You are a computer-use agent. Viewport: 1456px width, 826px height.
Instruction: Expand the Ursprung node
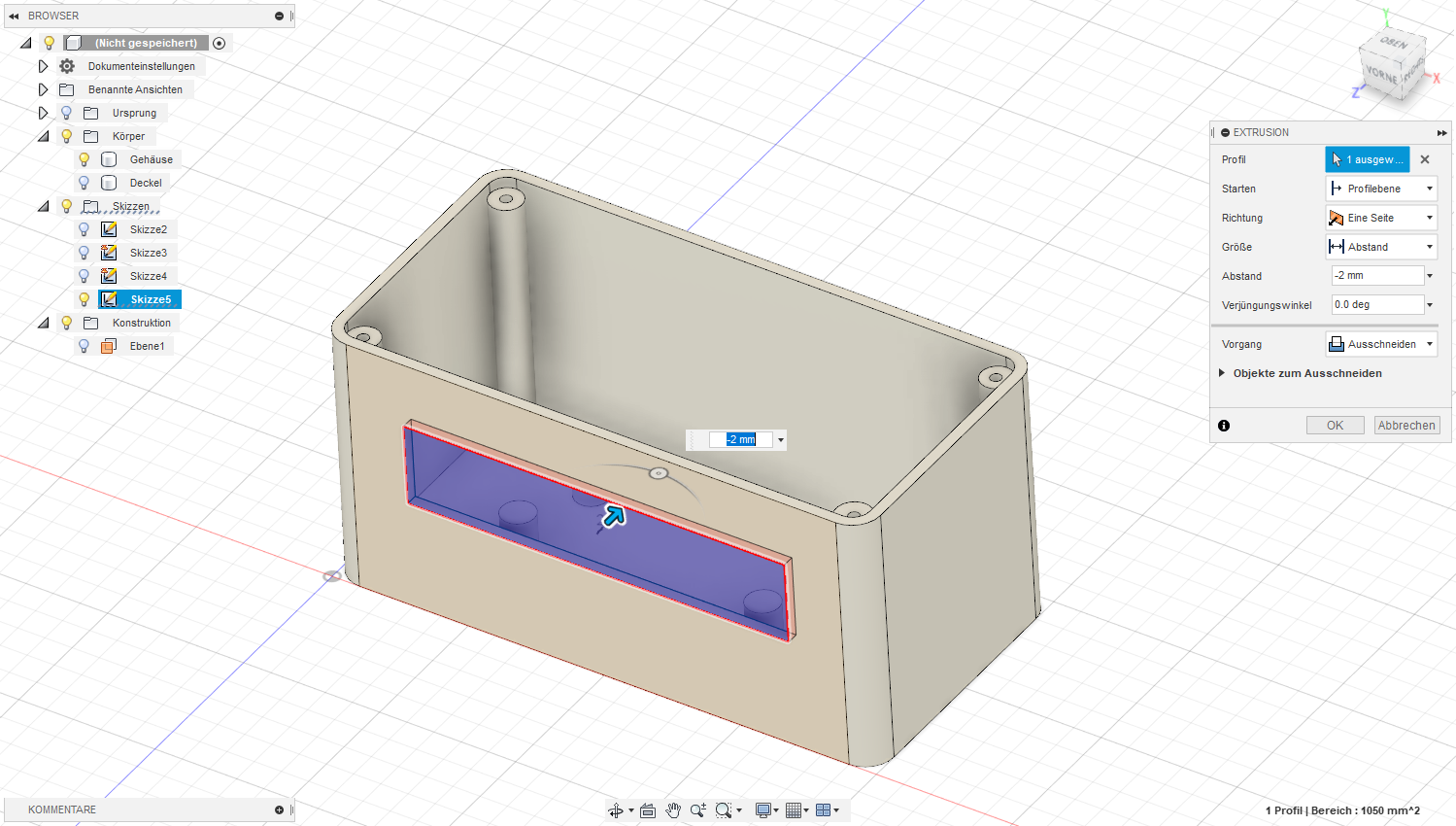43,113
